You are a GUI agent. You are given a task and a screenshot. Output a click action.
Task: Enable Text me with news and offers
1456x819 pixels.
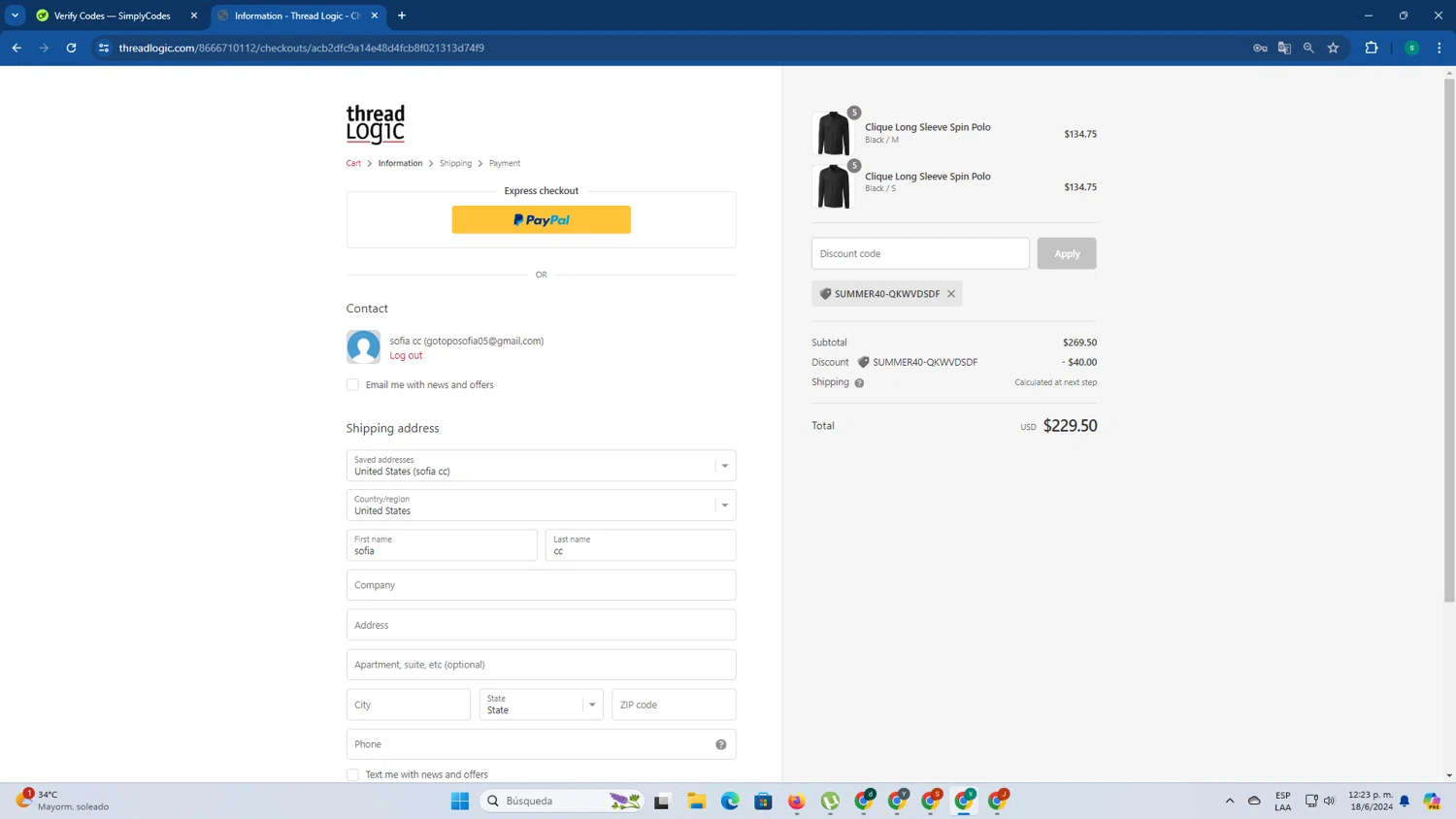point(352,774)
